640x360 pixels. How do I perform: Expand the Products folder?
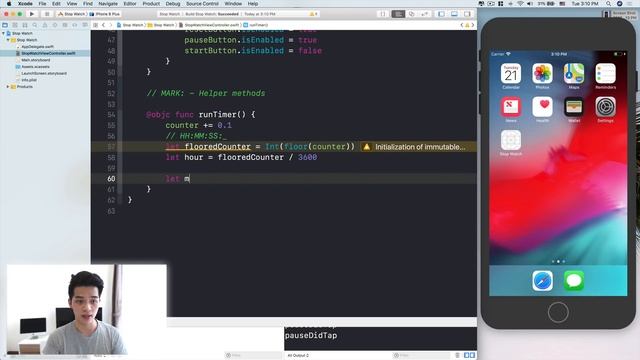tap(8, 87)
